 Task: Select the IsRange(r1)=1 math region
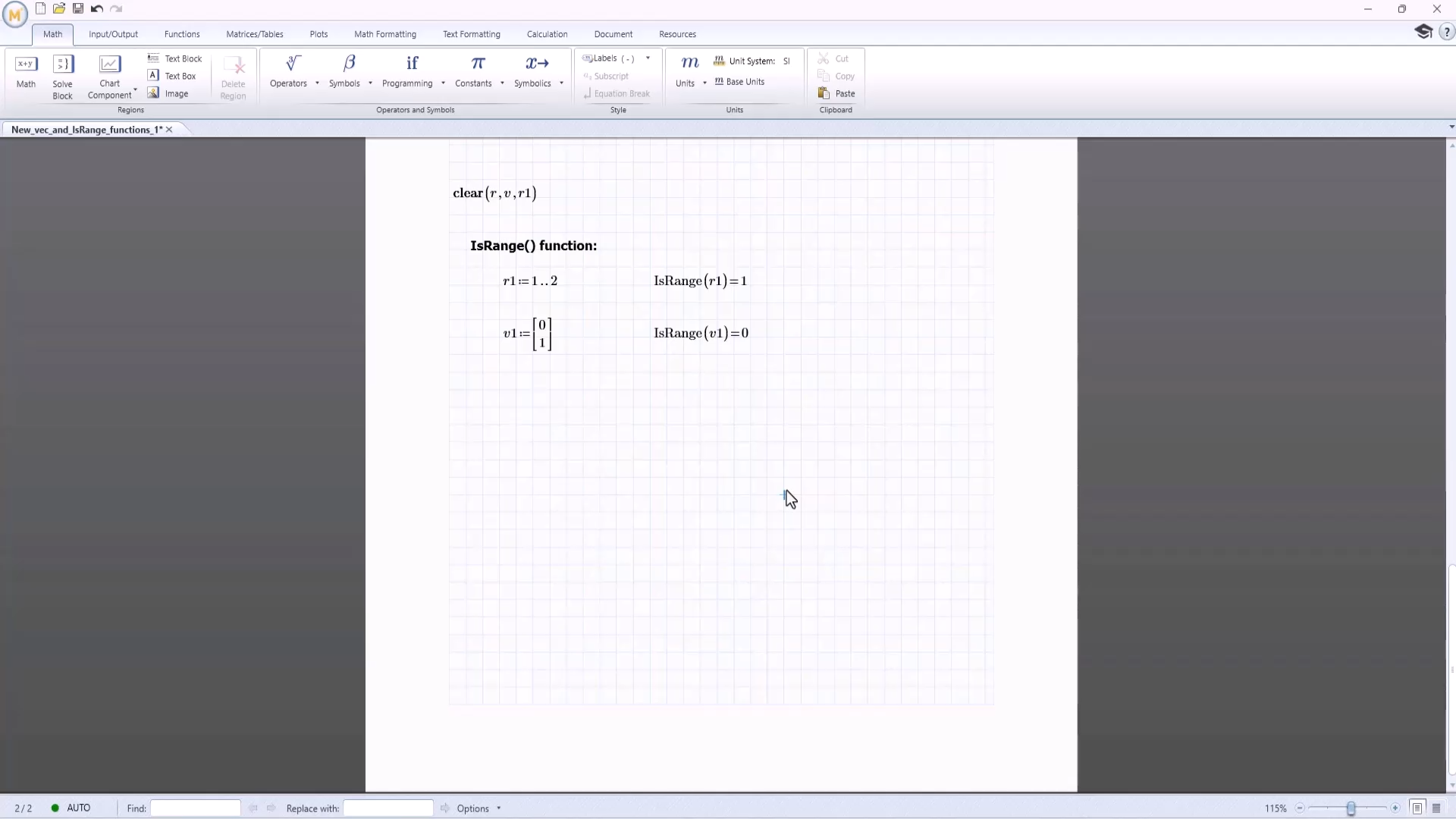pos(701,281)
